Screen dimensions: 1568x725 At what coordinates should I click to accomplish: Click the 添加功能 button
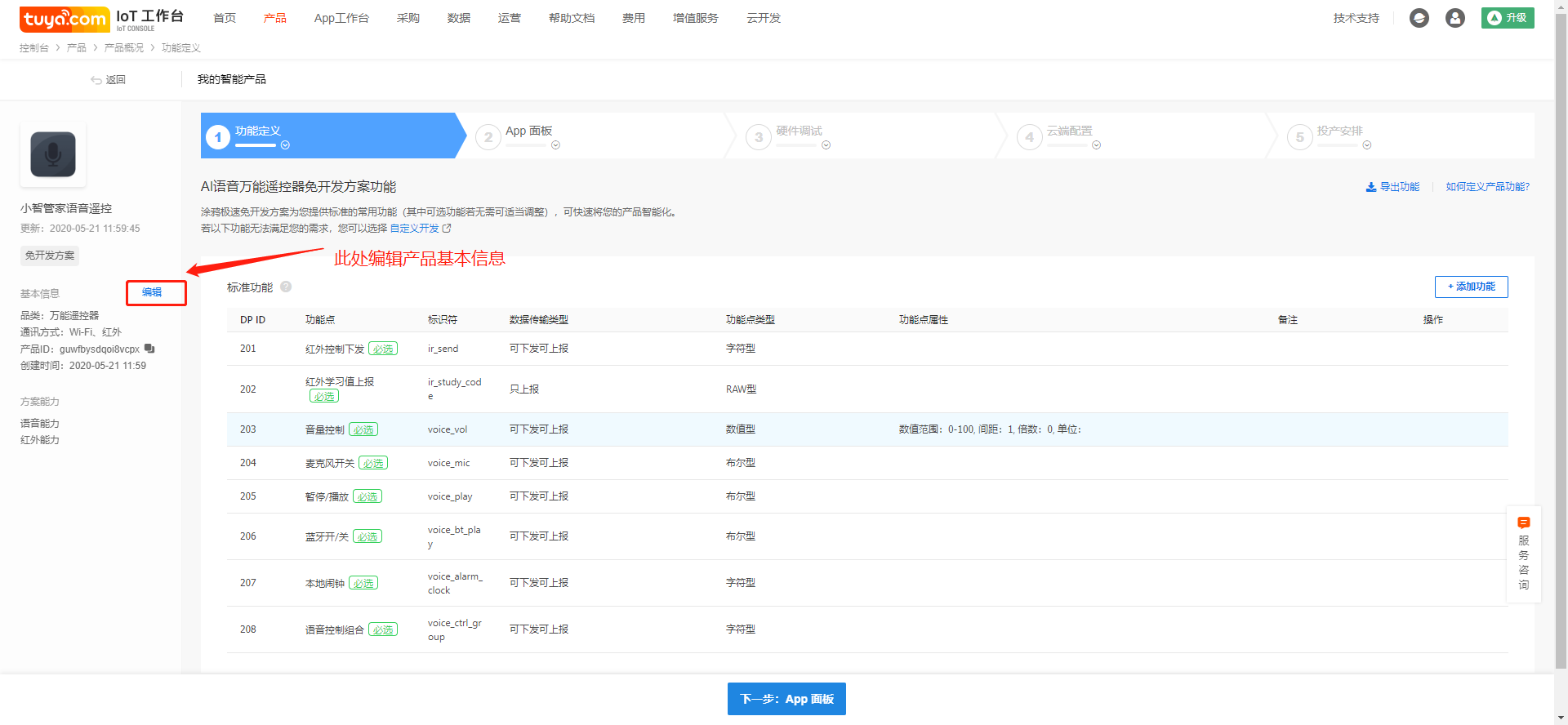(x=1471, y=287)
